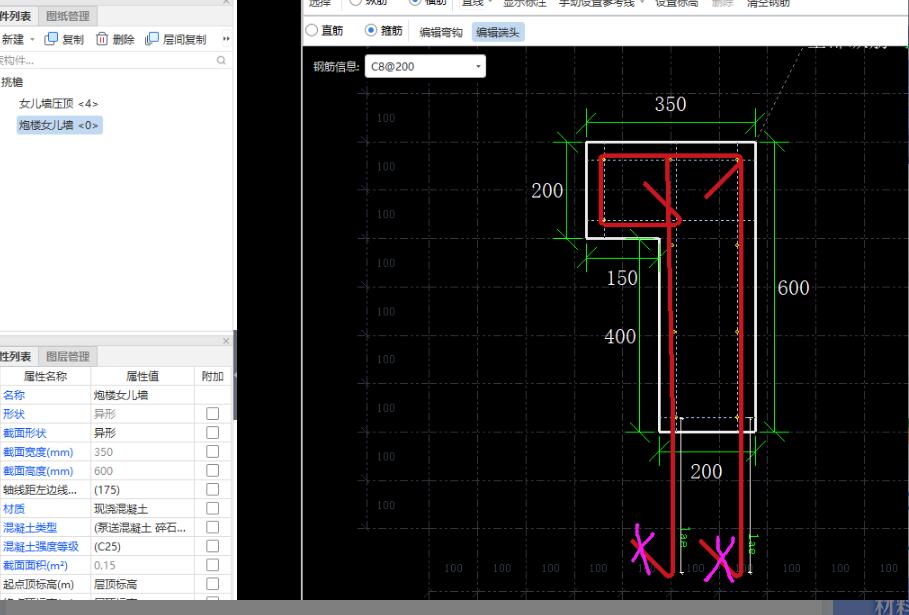Tick the 附加 checkbox for 截面形状
909x615 pixels.
click(x=213, y=432)
